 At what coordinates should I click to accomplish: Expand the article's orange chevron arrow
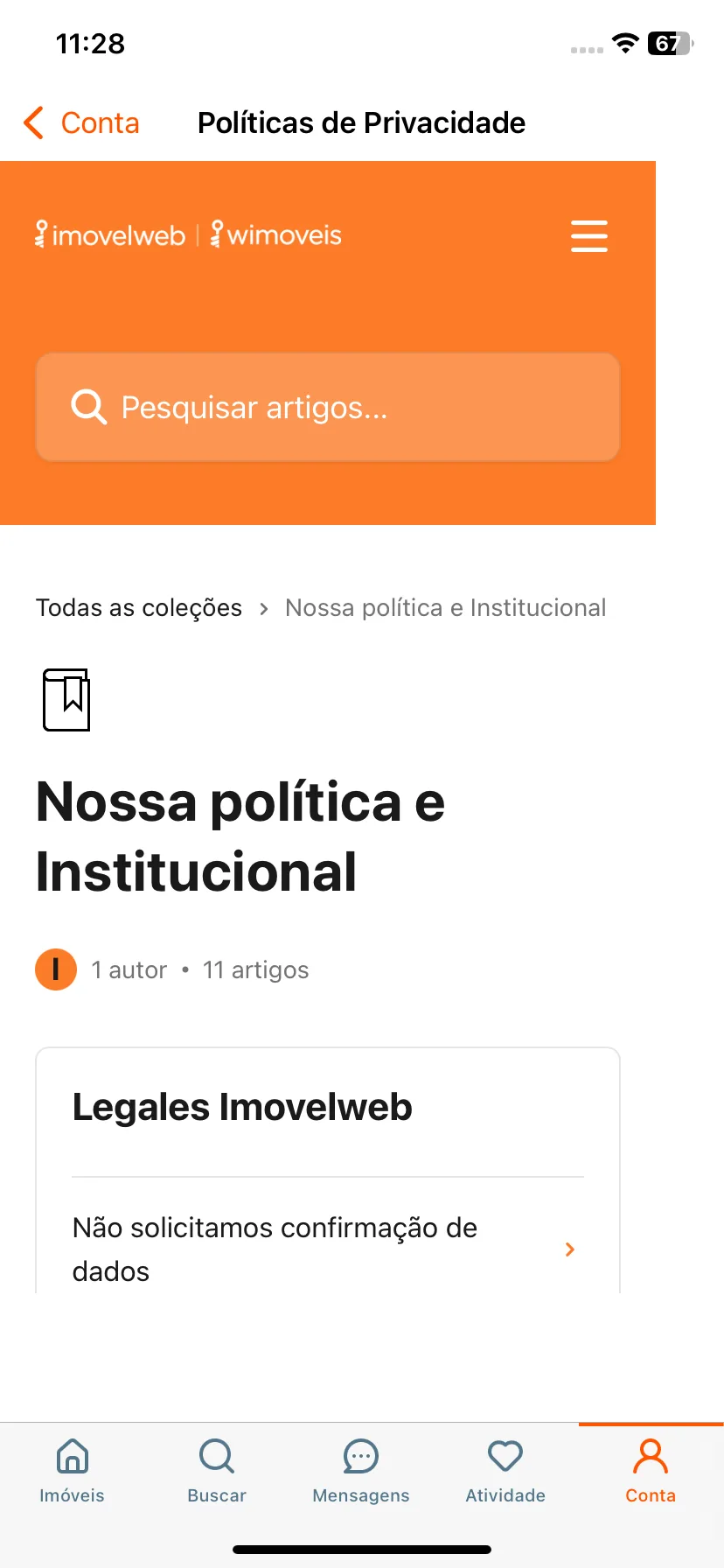coord(570,1249)
